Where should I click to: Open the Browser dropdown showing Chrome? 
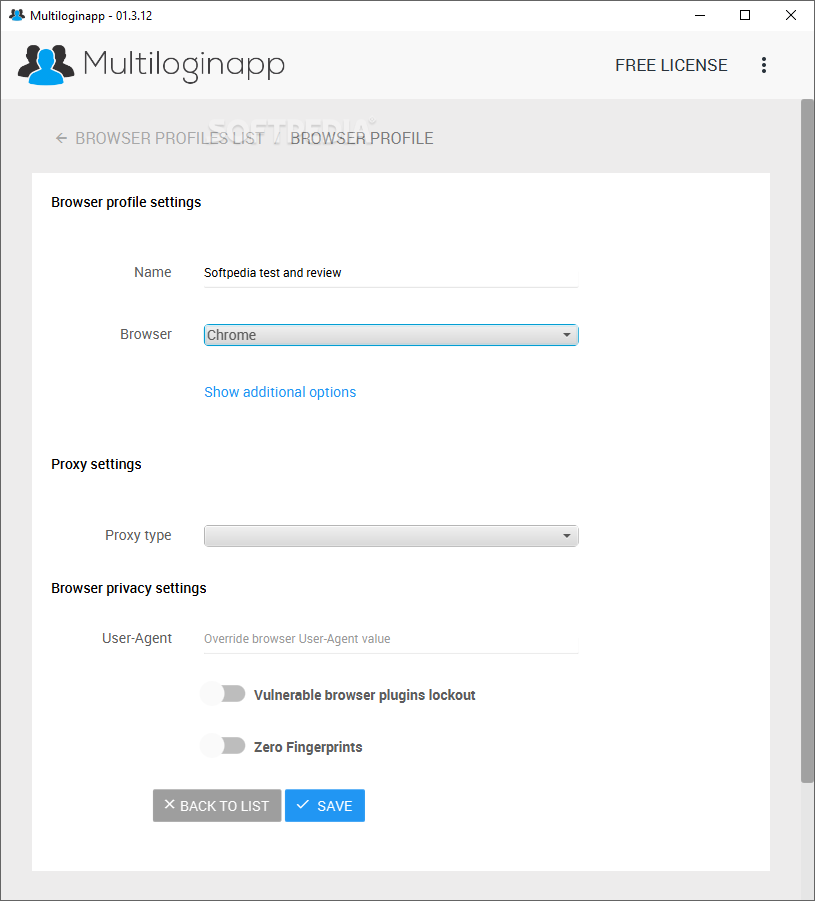pos(391,335)
